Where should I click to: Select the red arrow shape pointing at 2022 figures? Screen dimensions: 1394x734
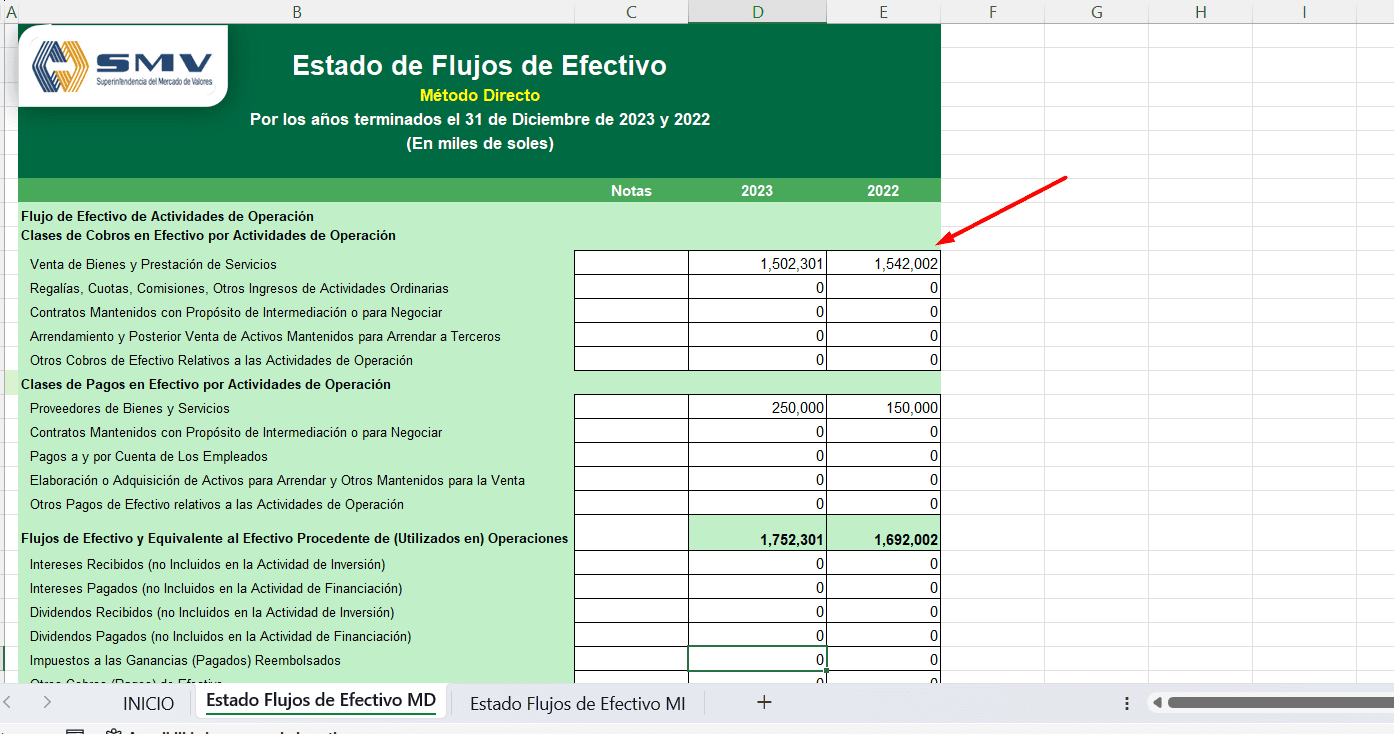click(x=1000, y=210)
